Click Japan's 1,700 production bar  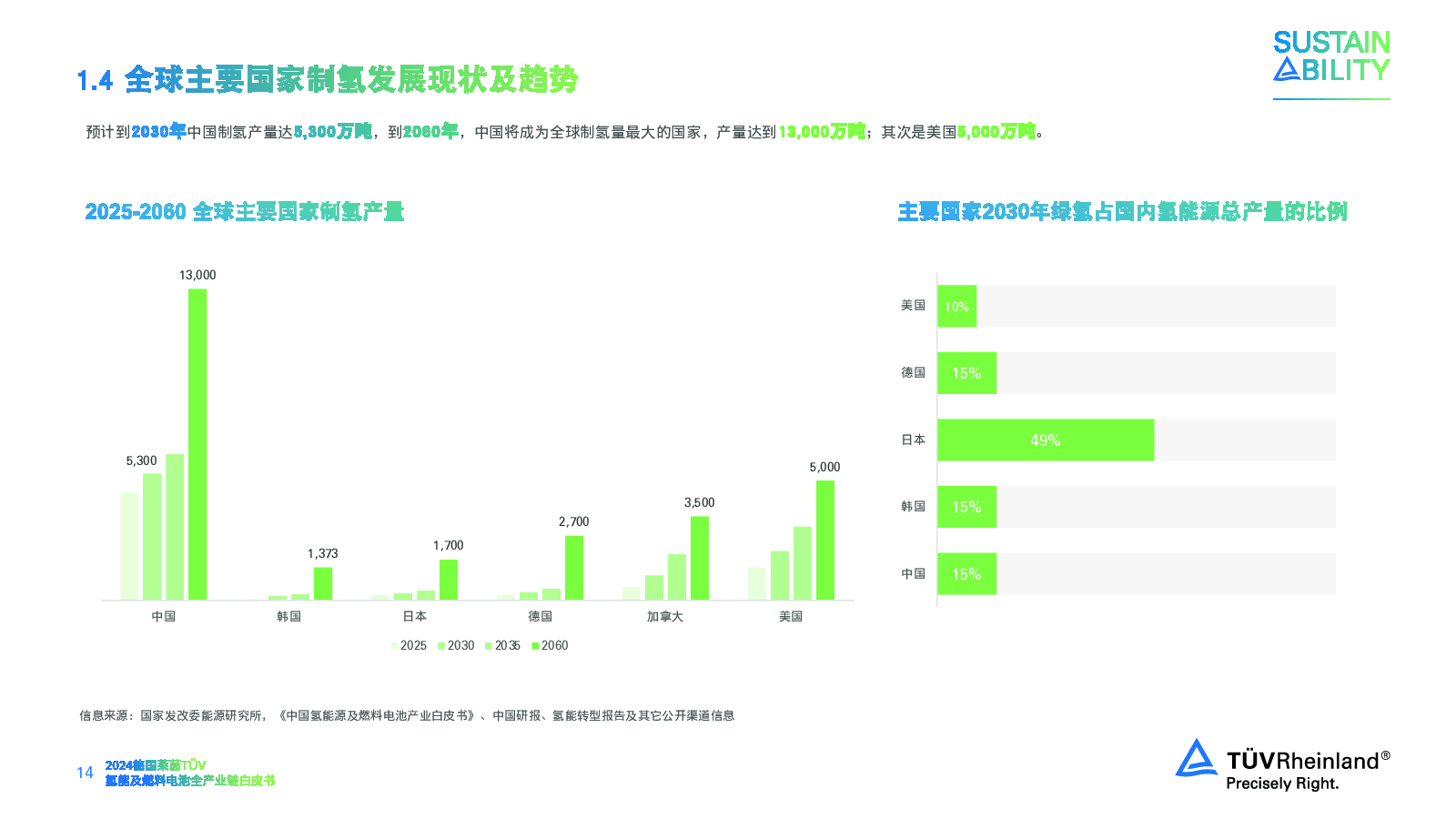(449, 580)
